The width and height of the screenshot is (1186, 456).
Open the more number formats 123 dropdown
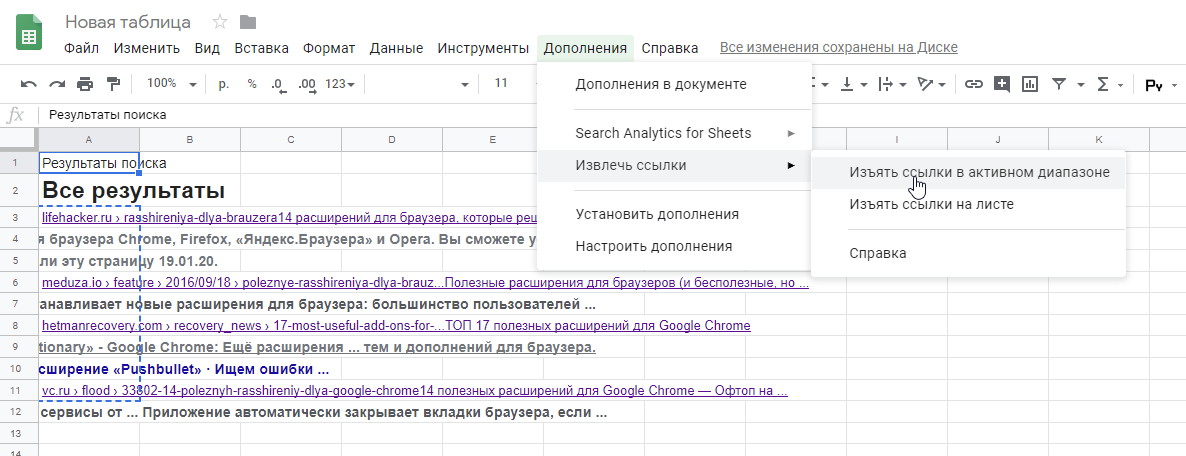coord(340,84)
